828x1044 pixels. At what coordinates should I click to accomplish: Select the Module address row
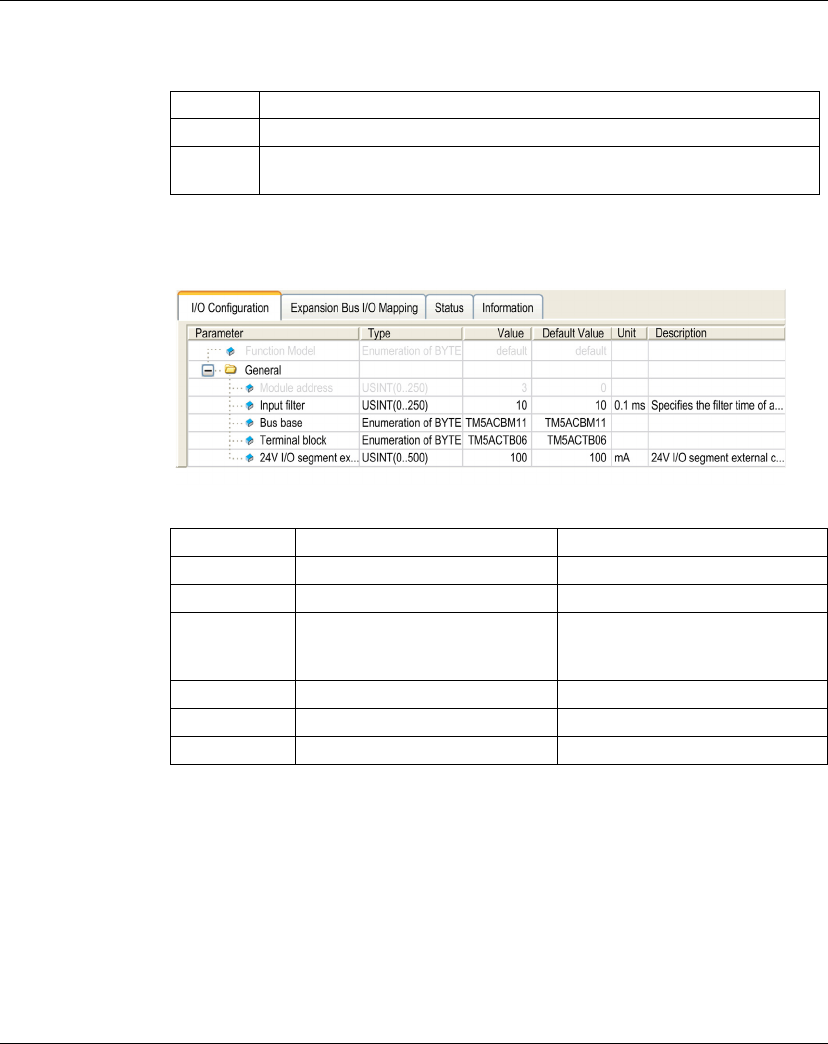coord(487,388)
